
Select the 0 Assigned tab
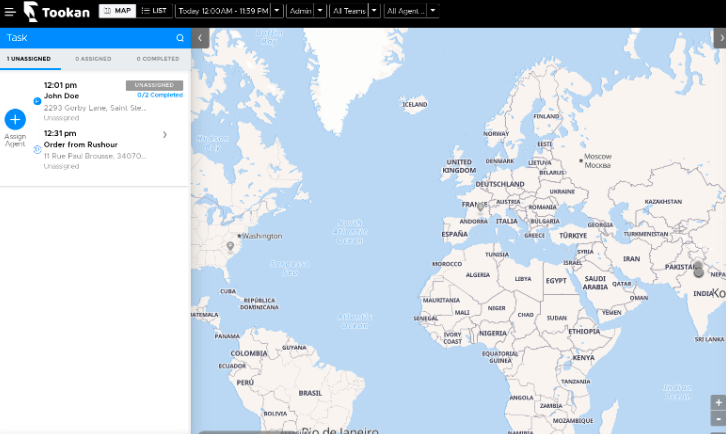(x=94, y=59)
